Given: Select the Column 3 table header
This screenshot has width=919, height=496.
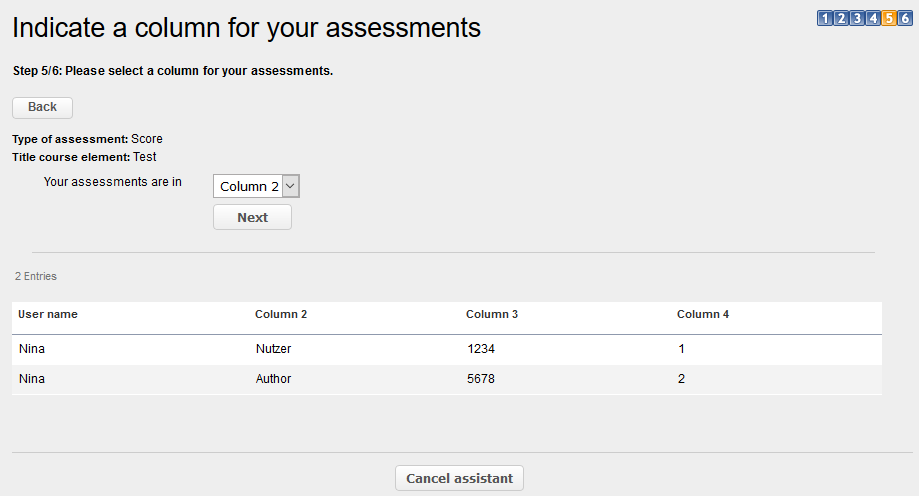Looking at the screenshot, I should click(x=492, y=314).
